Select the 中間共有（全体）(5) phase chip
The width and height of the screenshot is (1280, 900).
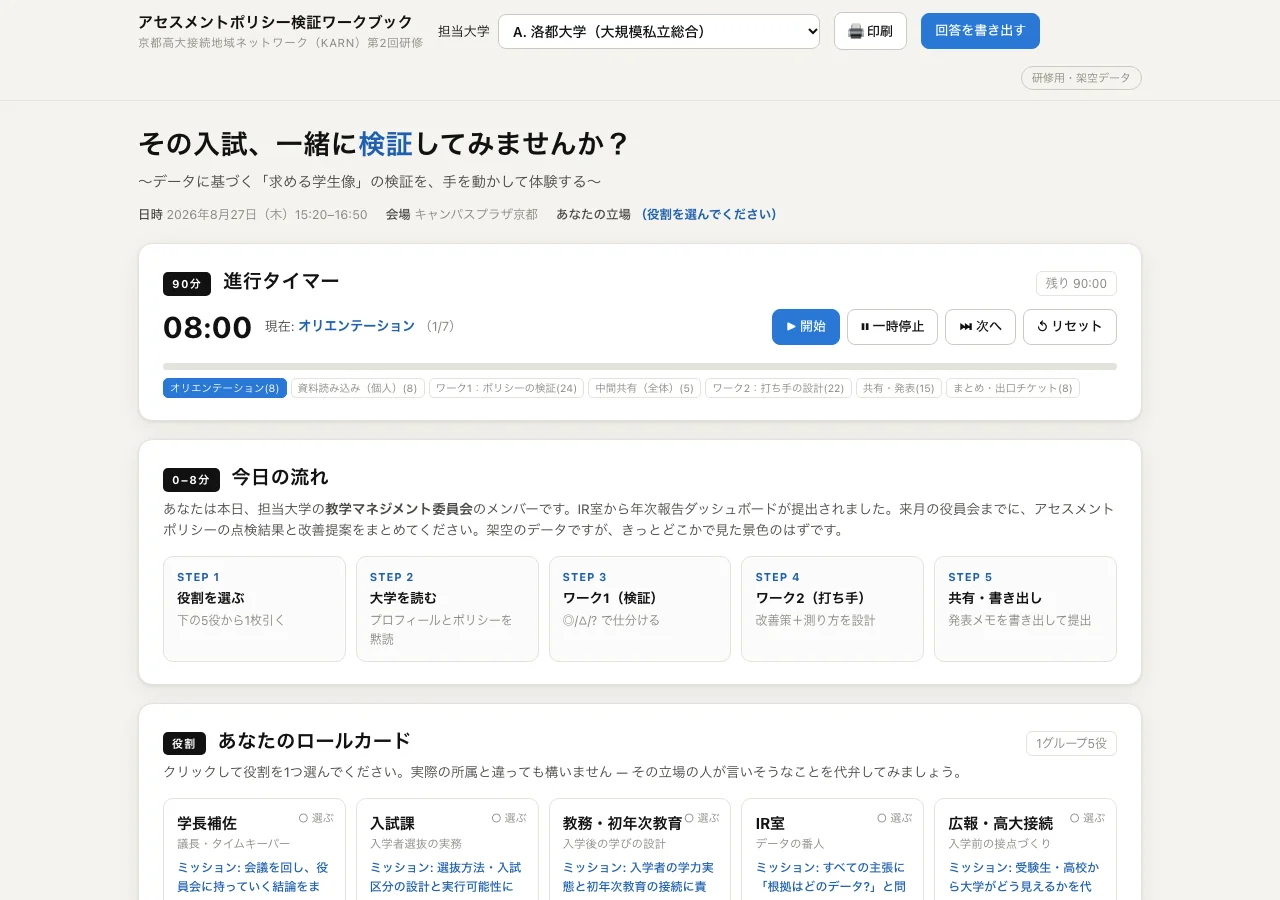click(x=644, y=388)
